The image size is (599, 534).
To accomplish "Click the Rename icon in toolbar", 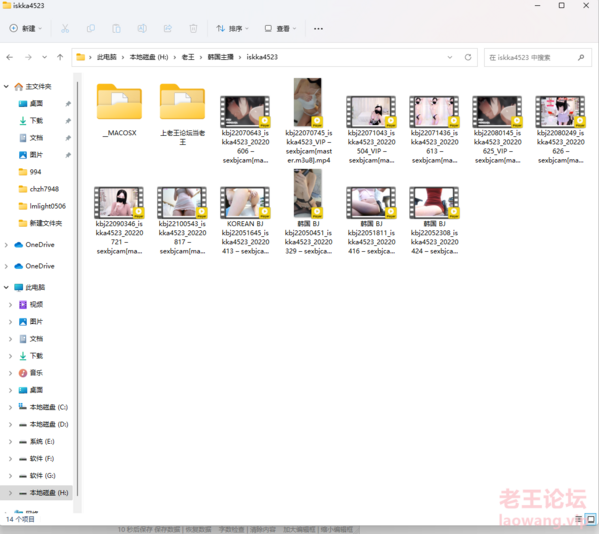I will [x=142, y=29].
